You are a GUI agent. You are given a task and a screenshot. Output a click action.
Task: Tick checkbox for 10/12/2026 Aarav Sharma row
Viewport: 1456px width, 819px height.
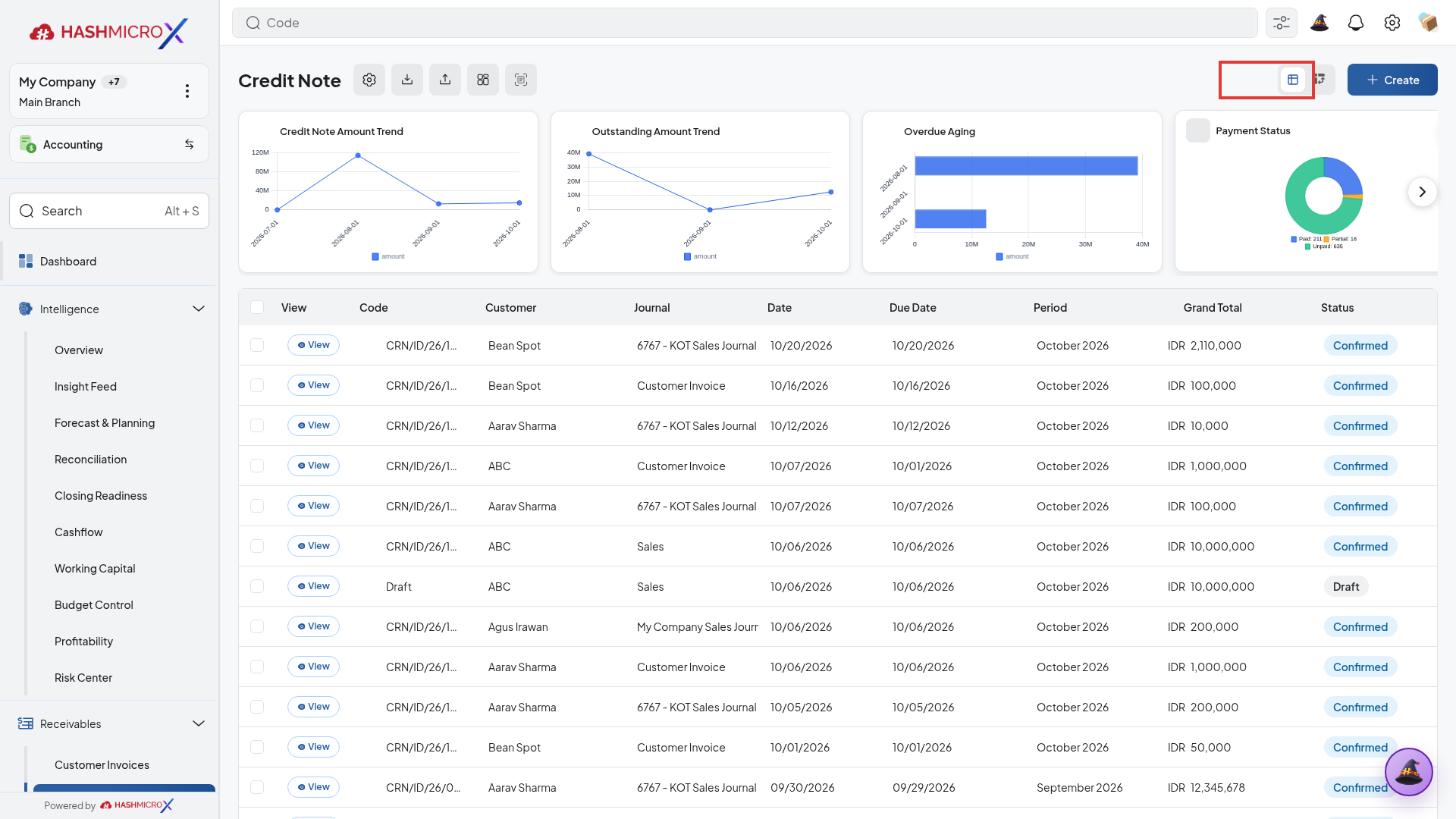pyautogui.click(x=257, y=425)
